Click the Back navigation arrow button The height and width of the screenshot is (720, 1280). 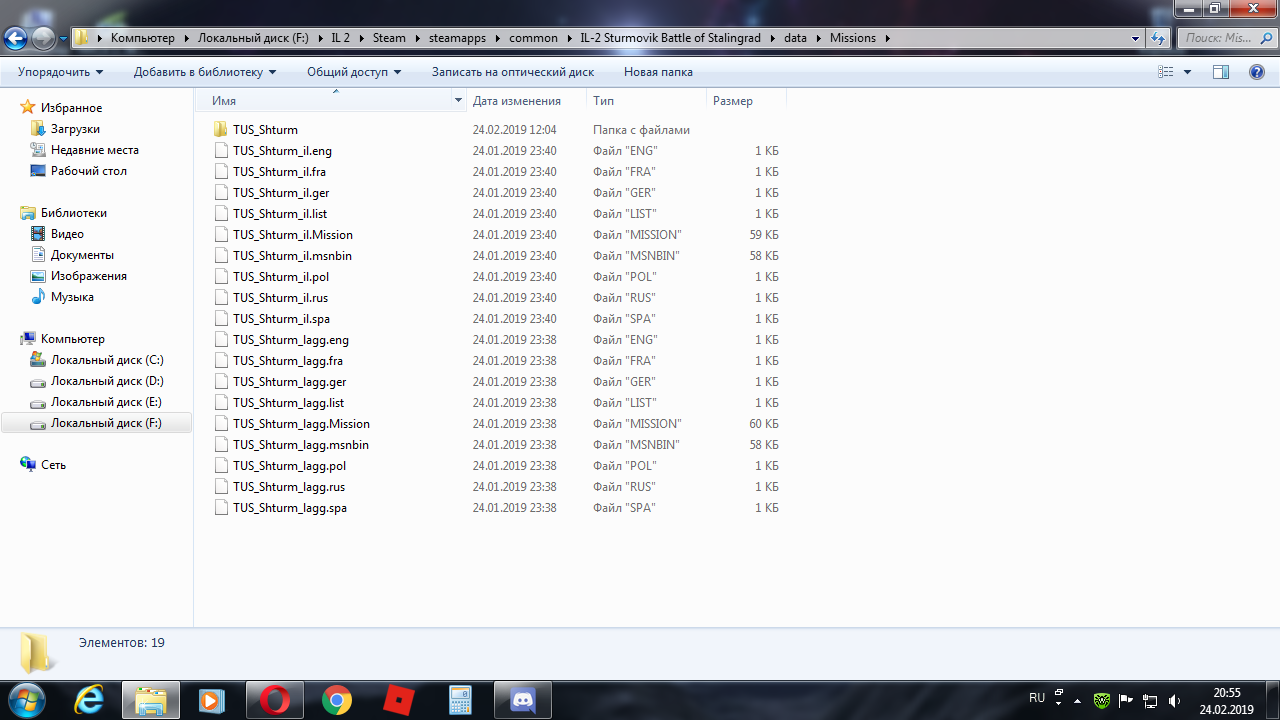click(x=16, y=39)
